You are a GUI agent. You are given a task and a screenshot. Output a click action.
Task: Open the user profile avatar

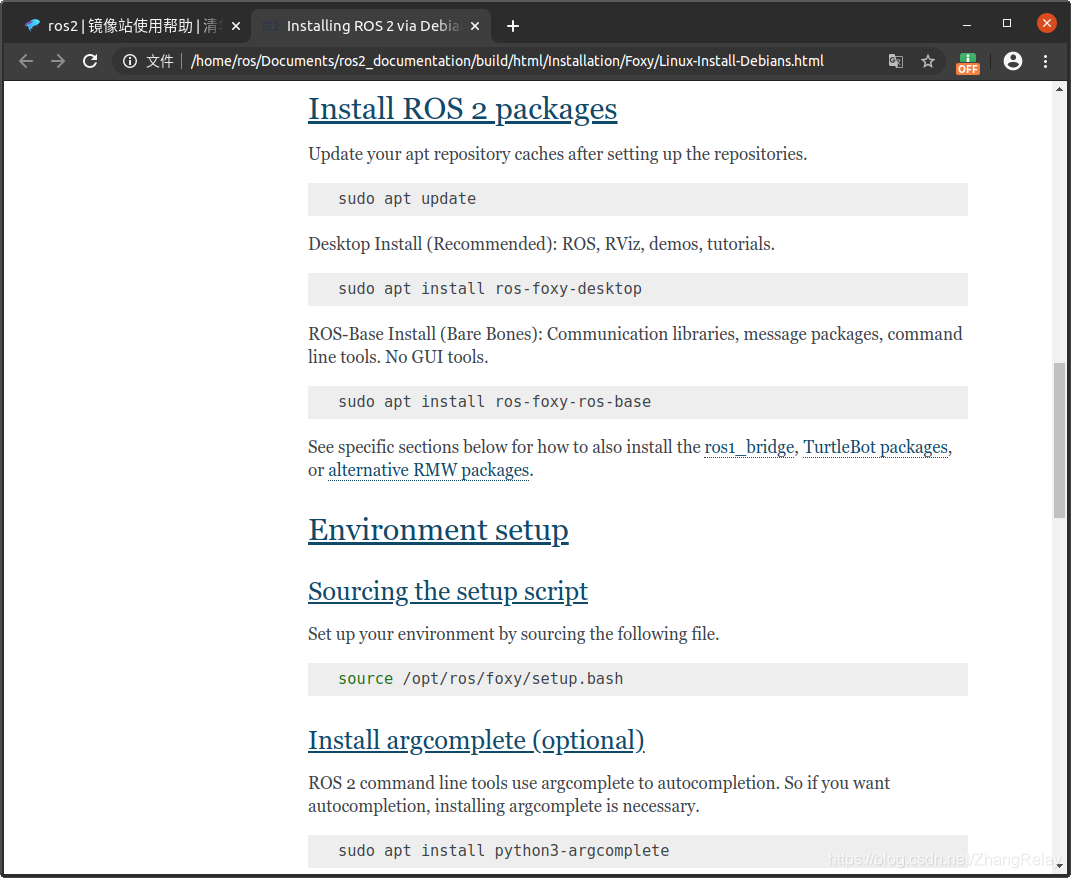pyautogui.click(x=1013, y=61)
